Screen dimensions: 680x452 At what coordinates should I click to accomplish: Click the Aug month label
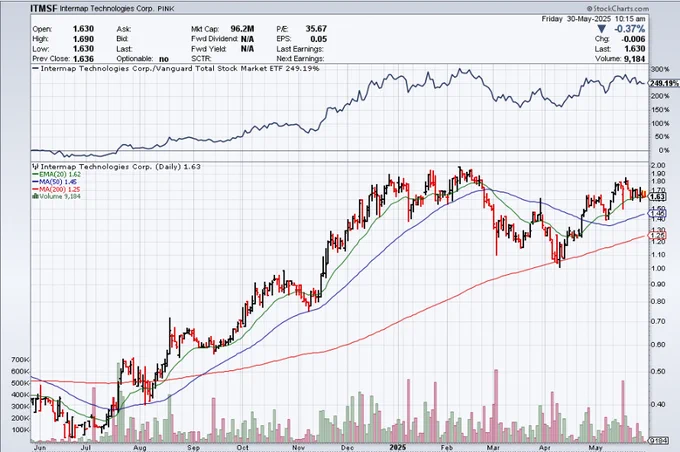[140, 448]
